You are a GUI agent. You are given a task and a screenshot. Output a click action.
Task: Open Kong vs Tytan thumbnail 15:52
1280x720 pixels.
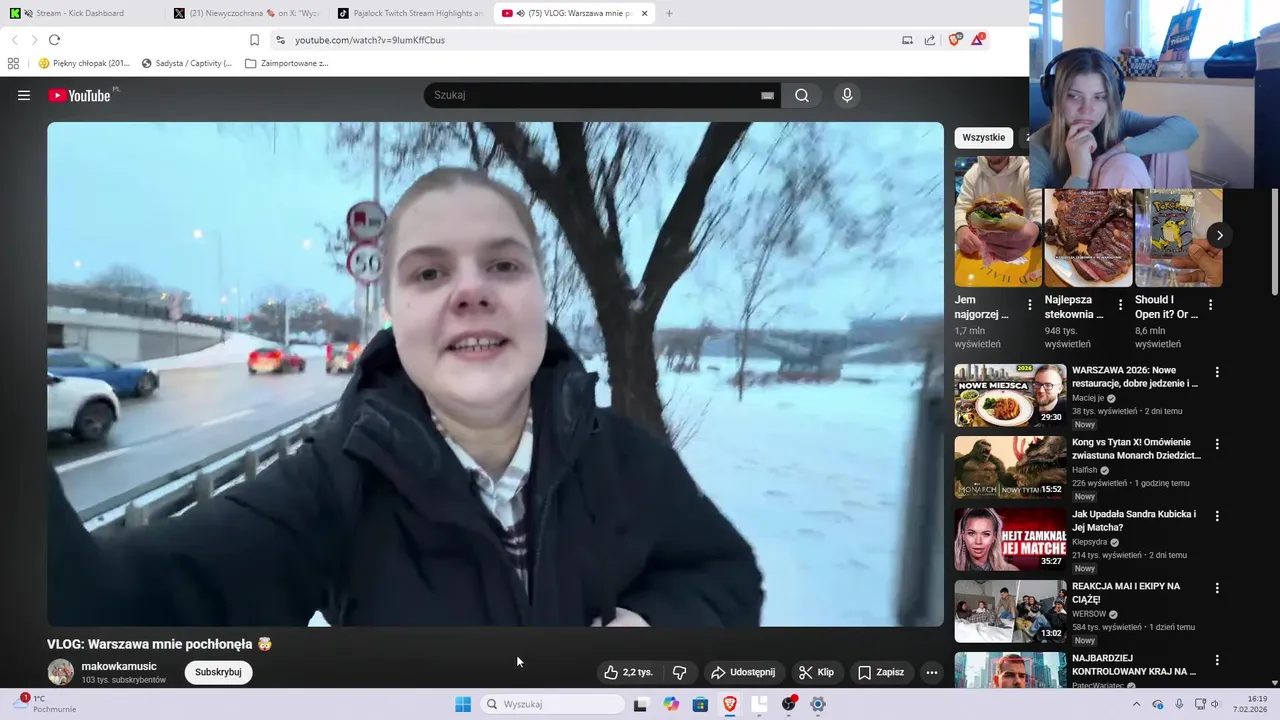point(1010,467)
